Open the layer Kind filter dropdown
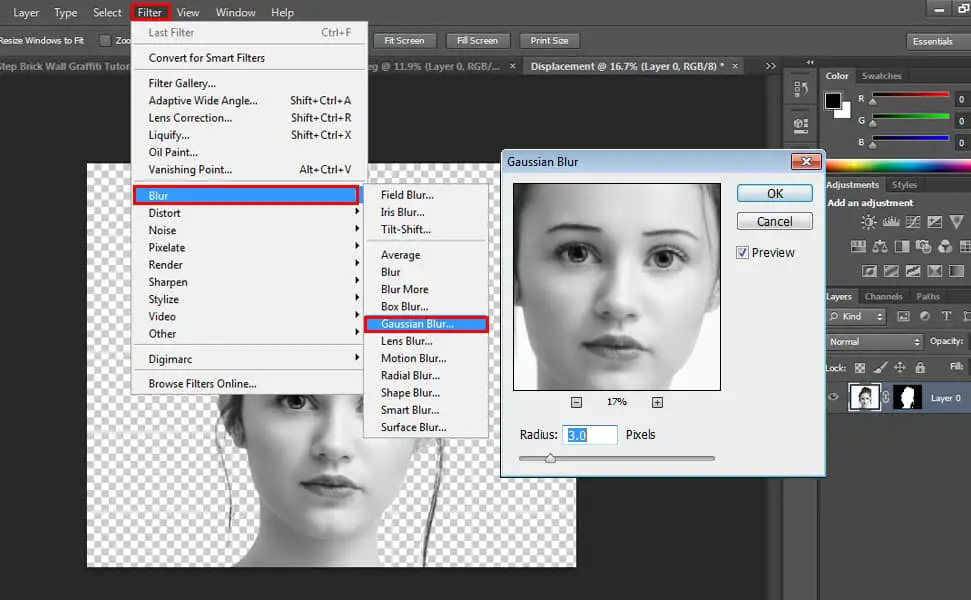The height and width of the screenshot is (600, 971). tap(857, 316)
